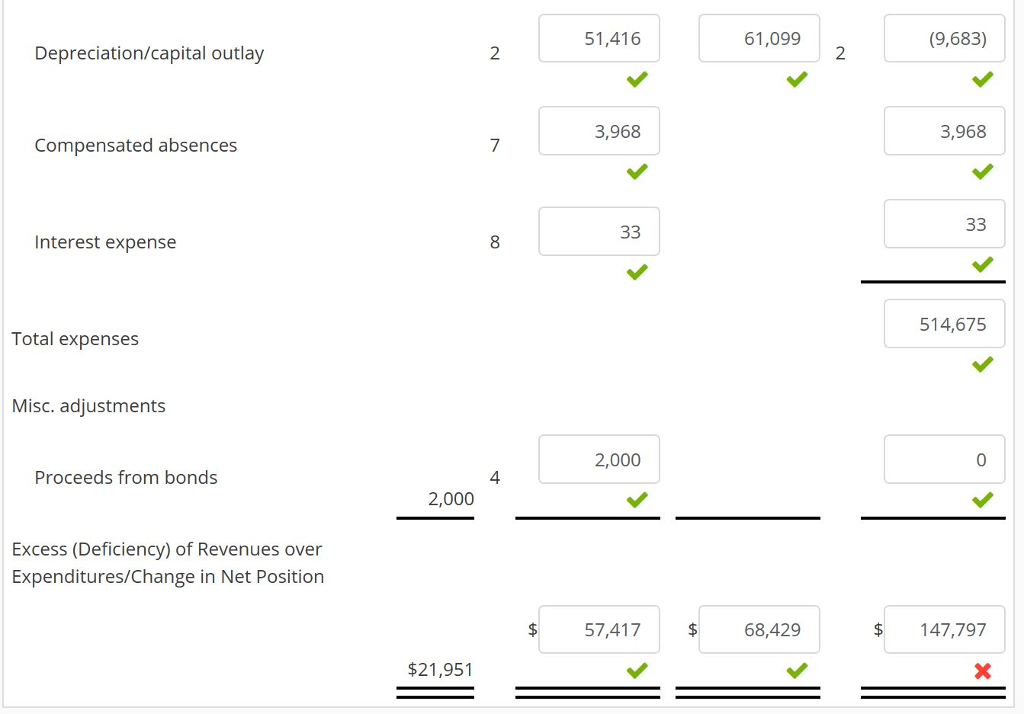Screen dimensions: 1024x714
Task: Select the checkmark beside 61,099
Action: [796, 79]
